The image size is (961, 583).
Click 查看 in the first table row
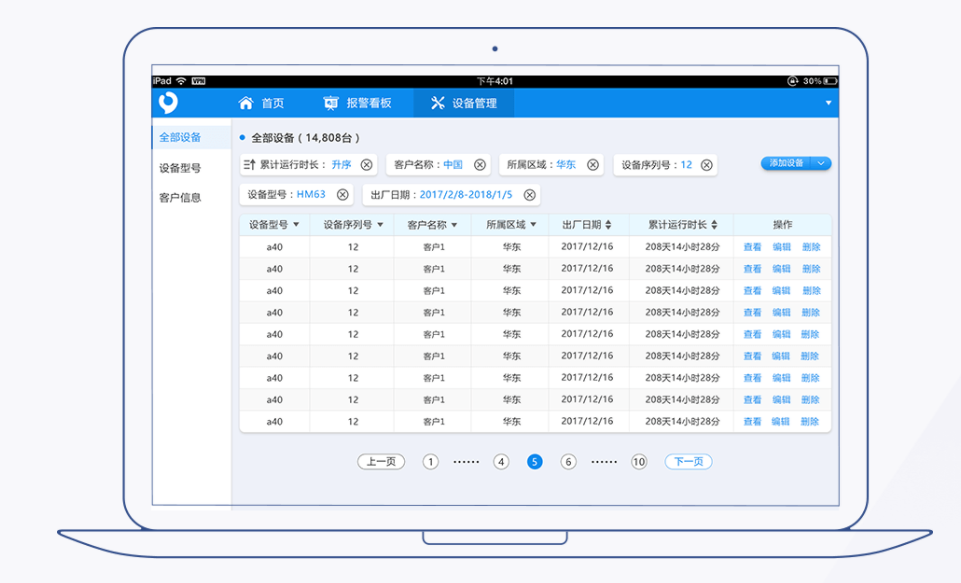pos(752,247)
